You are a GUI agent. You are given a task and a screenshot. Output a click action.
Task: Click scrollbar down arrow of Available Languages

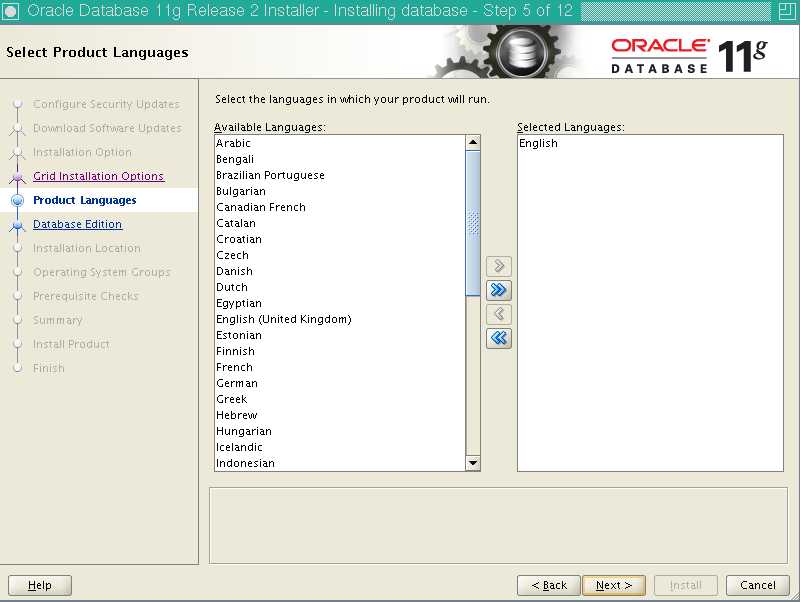click(473, 463)
